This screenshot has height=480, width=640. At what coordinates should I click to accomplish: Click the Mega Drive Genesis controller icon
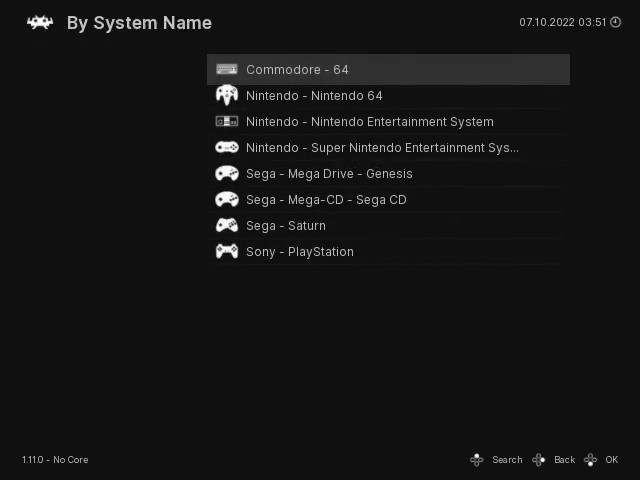click(227, 173)
